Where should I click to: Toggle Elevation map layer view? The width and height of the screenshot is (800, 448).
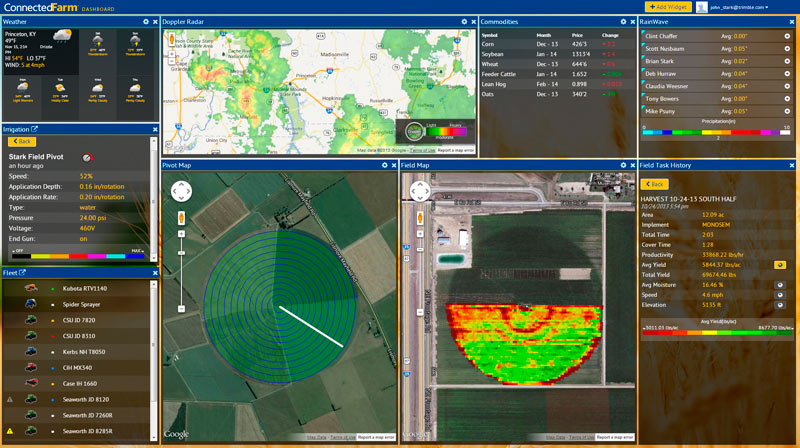point(780,305)
